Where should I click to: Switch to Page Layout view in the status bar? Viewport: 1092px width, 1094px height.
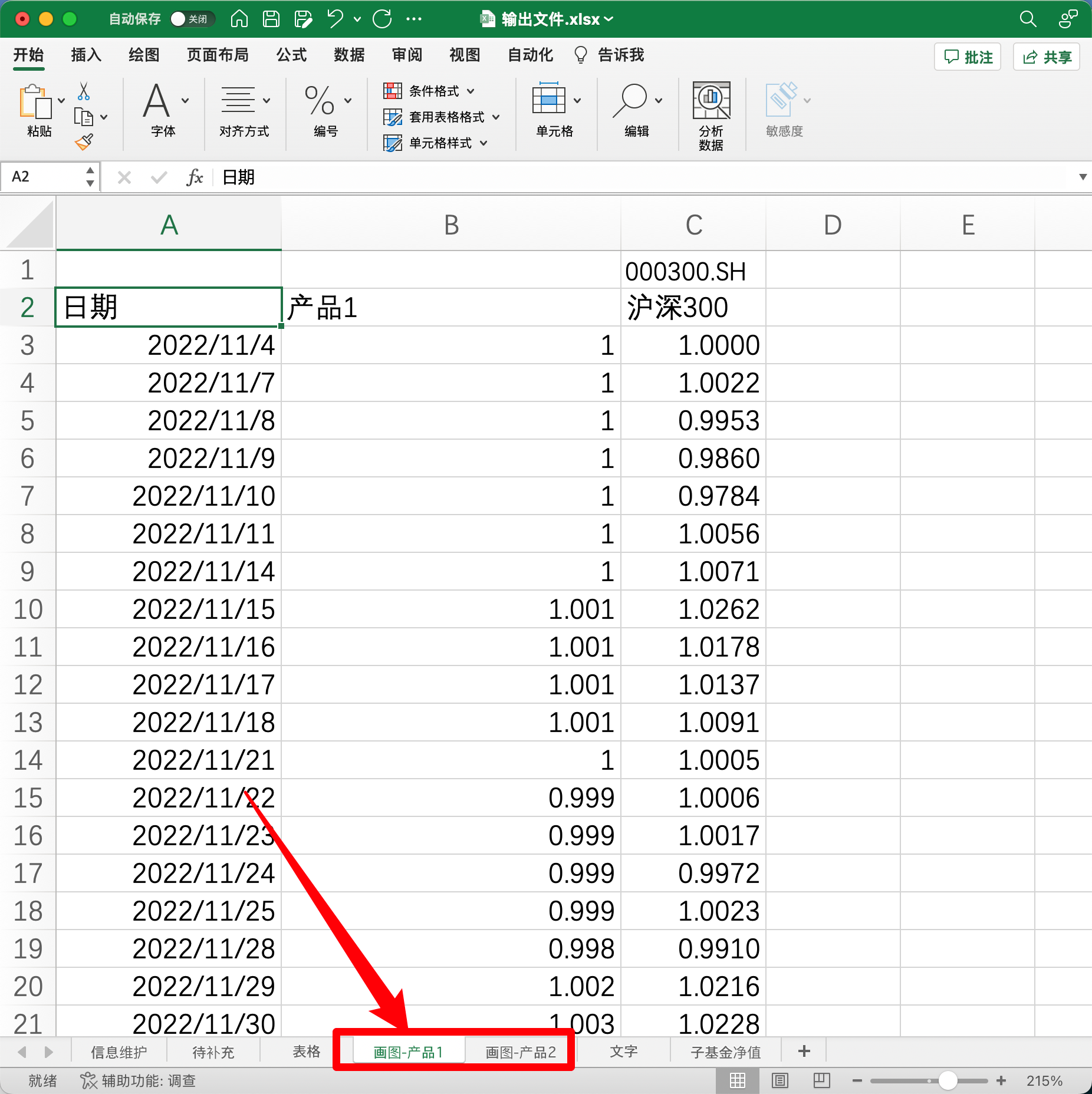[x=779, y=1080]
